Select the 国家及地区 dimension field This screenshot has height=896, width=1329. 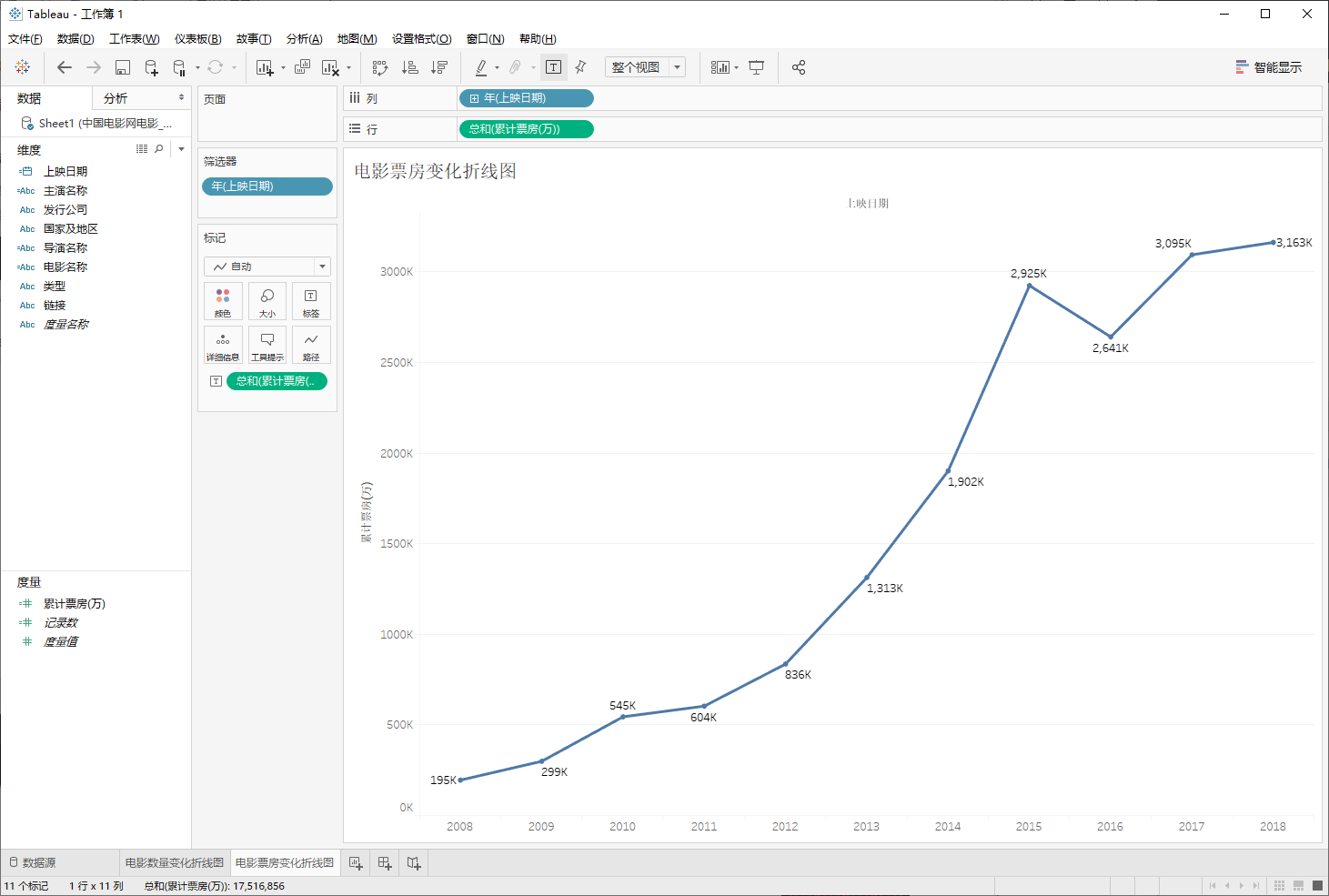[70, 228]
